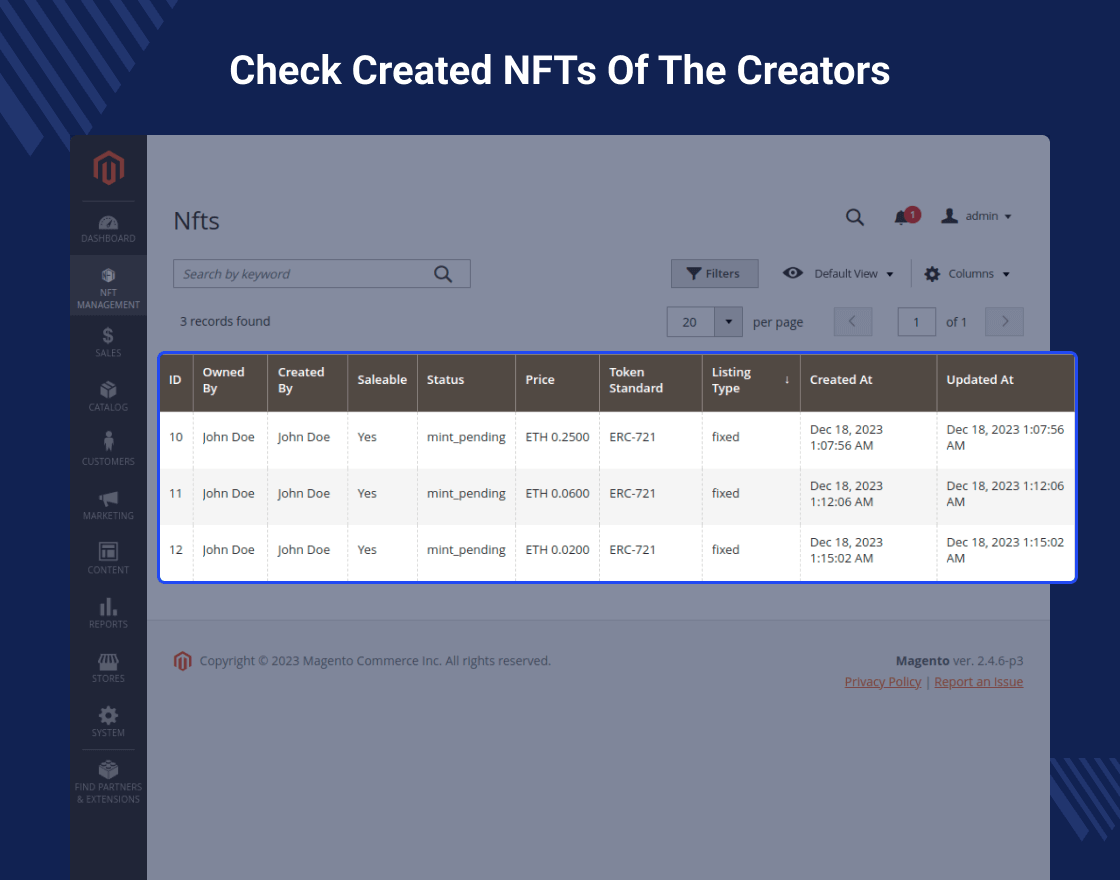The width and height of the screenshot is (1120, 880).
Task: Open the Default View dropdown
Action: click(838, 274)
